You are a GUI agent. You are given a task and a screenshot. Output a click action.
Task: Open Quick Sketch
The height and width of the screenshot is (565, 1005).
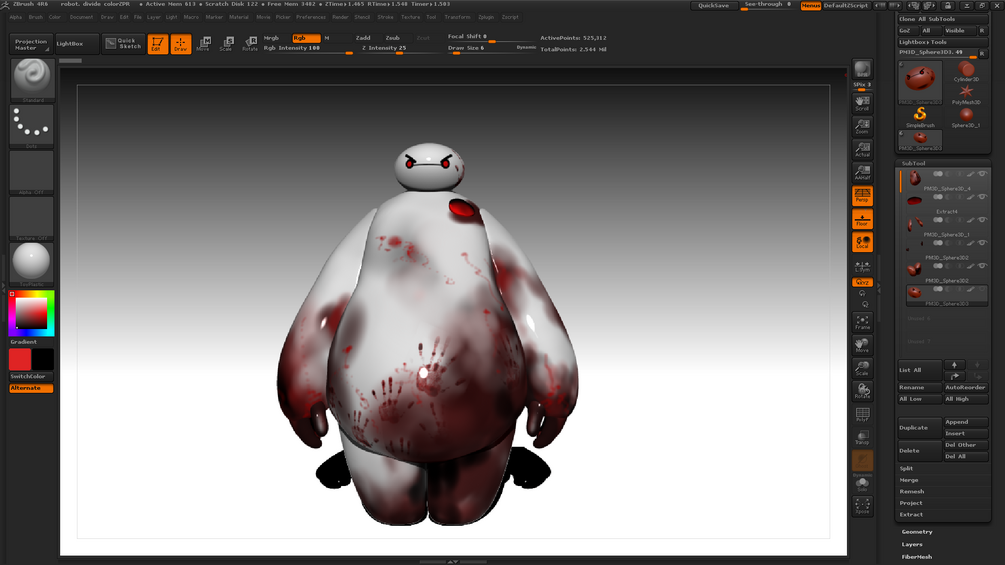(x=123, y=44)
